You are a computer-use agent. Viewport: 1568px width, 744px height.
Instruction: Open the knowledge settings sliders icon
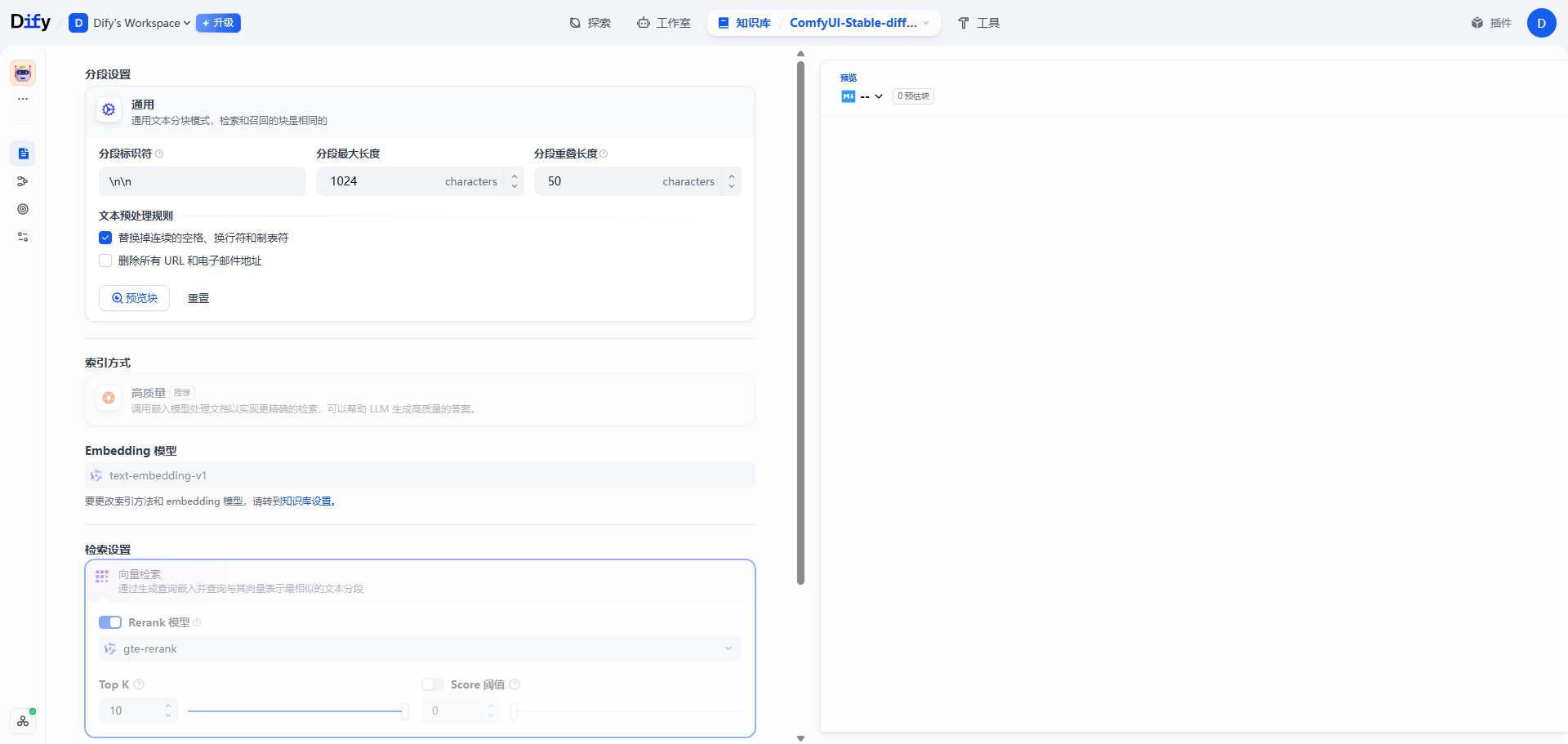point(23,237)
